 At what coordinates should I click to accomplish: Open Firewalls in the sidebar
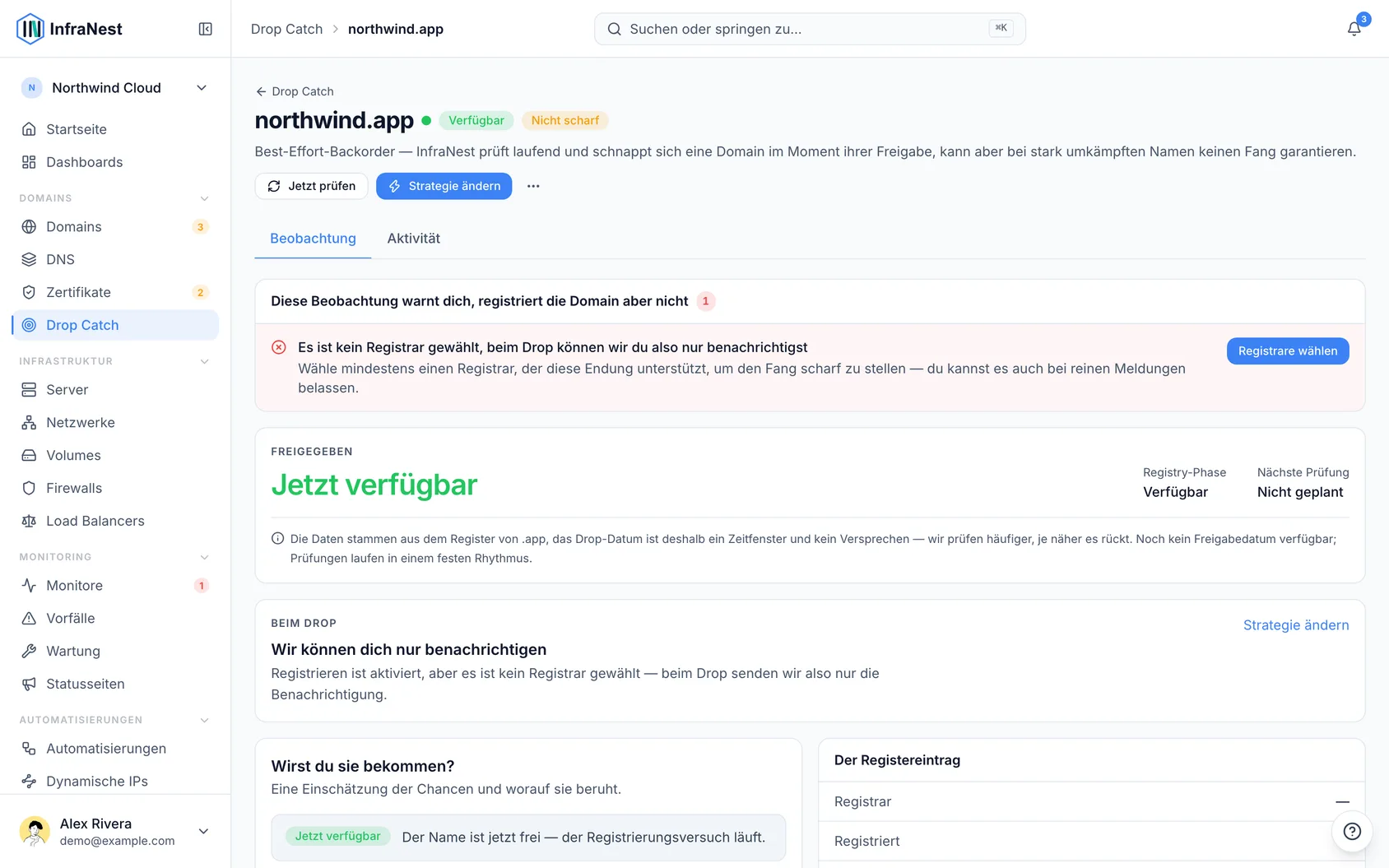115,488
